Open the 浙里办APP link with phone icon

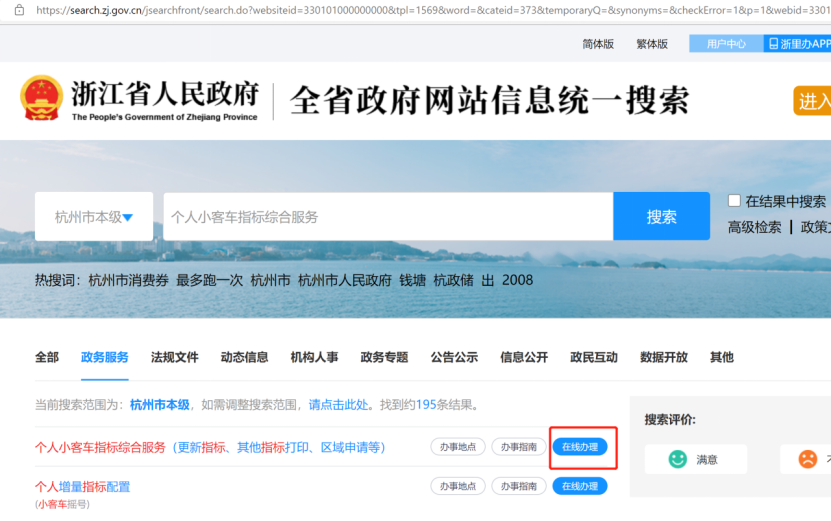[x=798, y=44]
